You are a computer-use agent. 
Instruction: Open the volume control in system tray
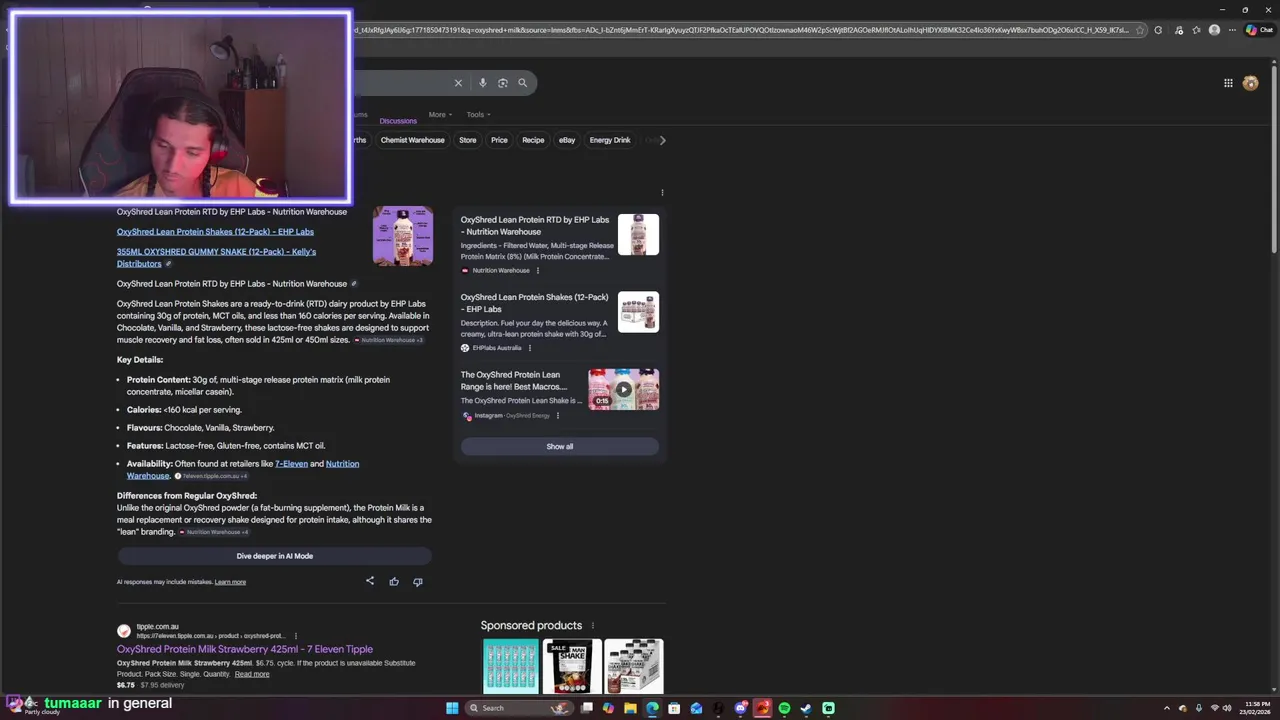(1227, 708)
